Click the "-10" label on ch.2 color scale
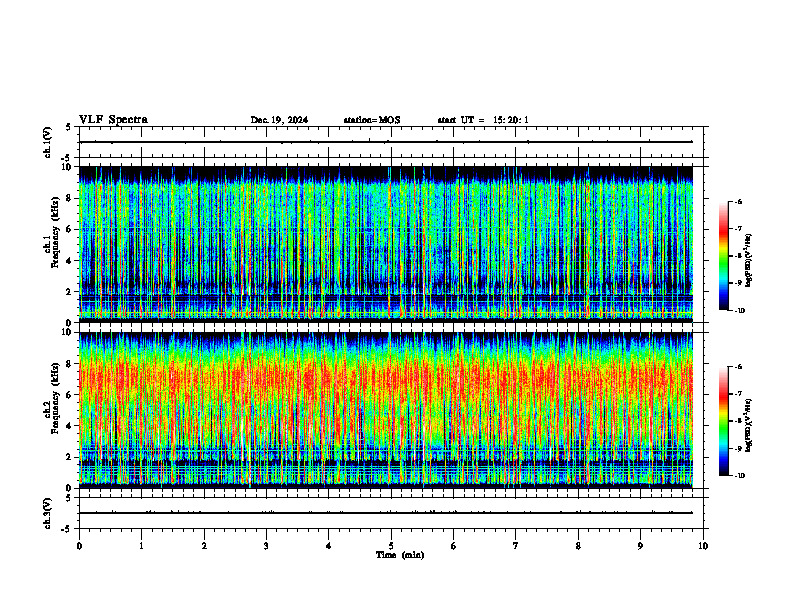Screen dimensions: 792x612 point(740,476)
